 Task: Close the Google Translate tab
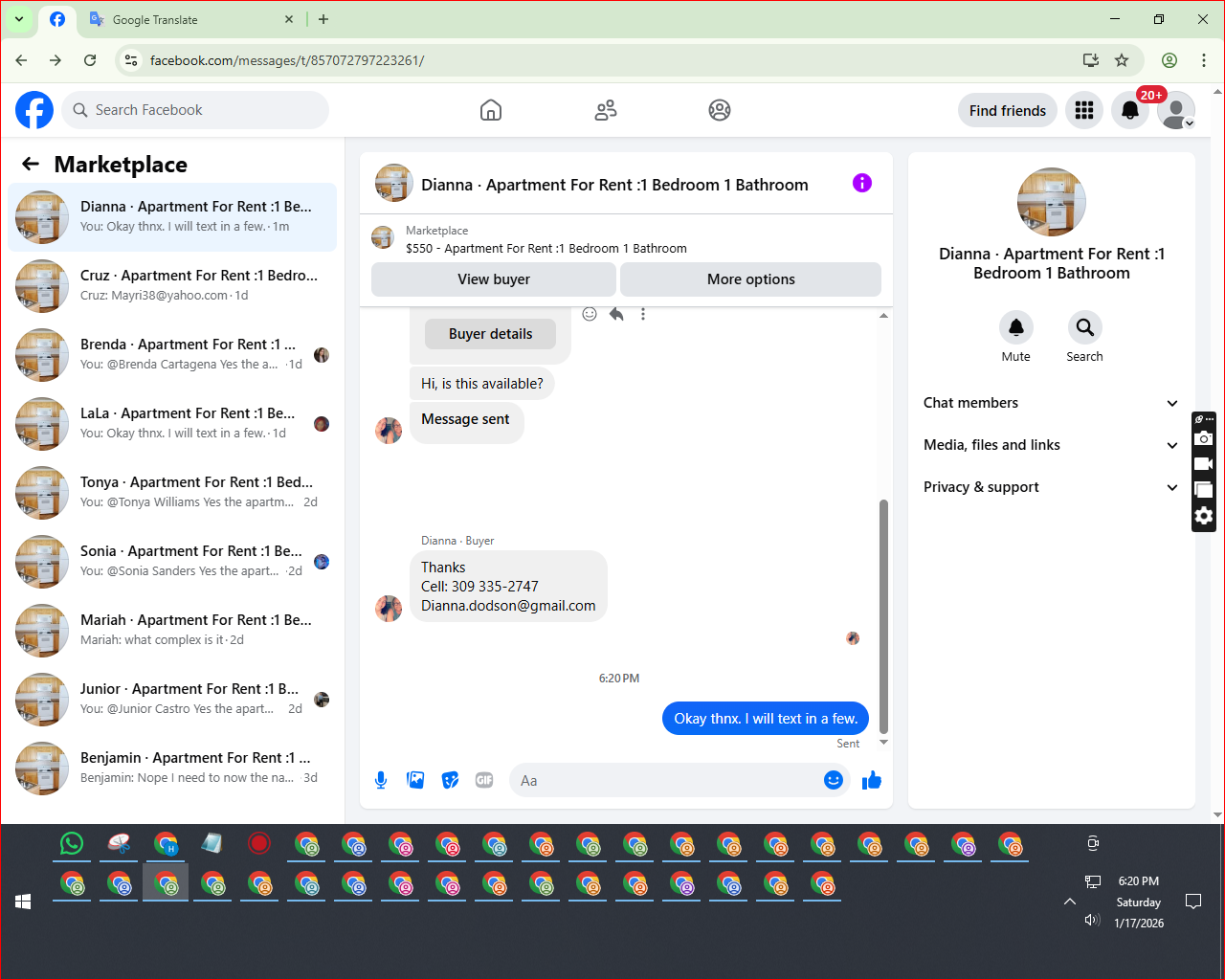pos(290,19)
